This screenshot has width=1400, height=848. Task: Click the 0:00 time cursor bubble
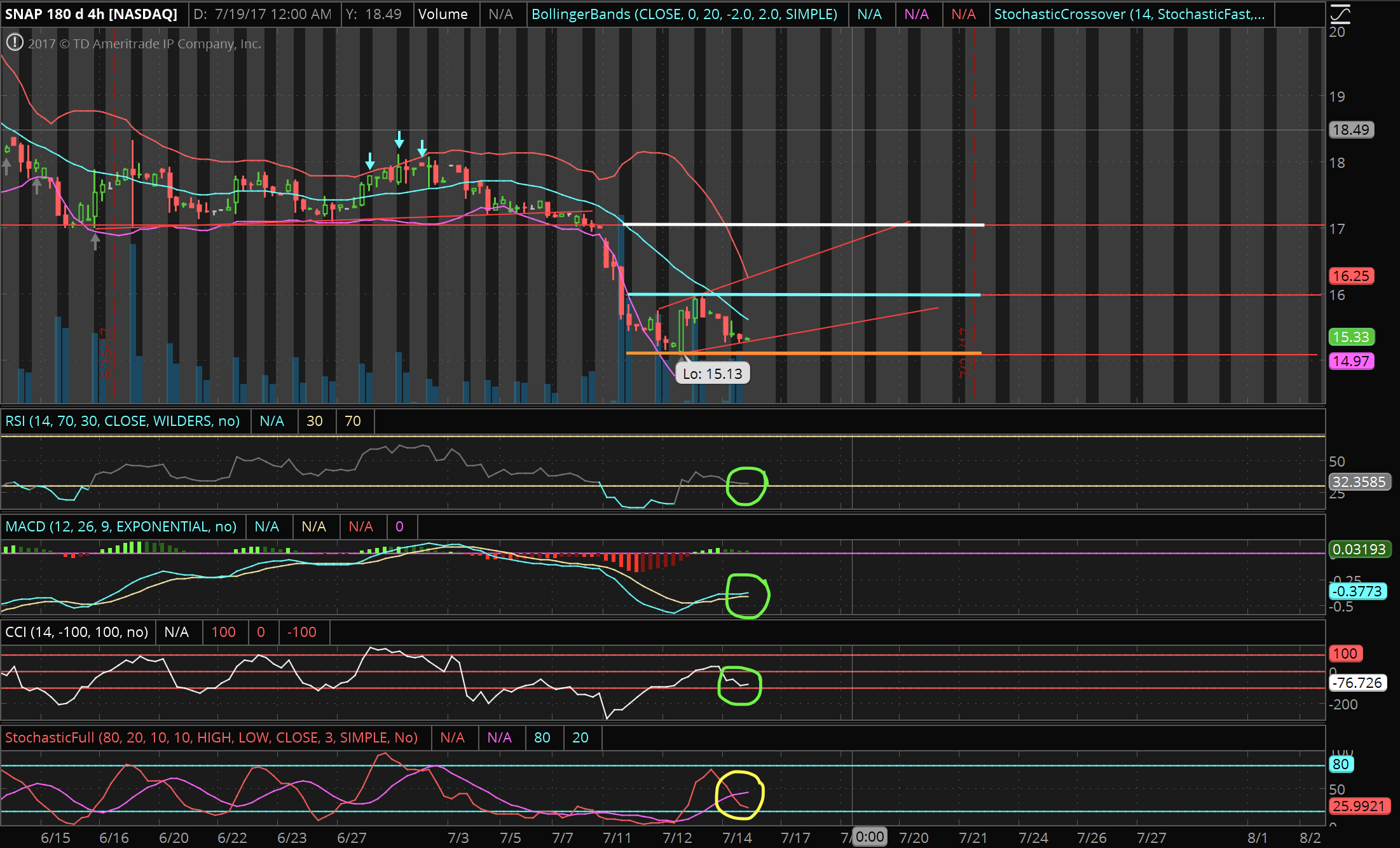point(869,837)
